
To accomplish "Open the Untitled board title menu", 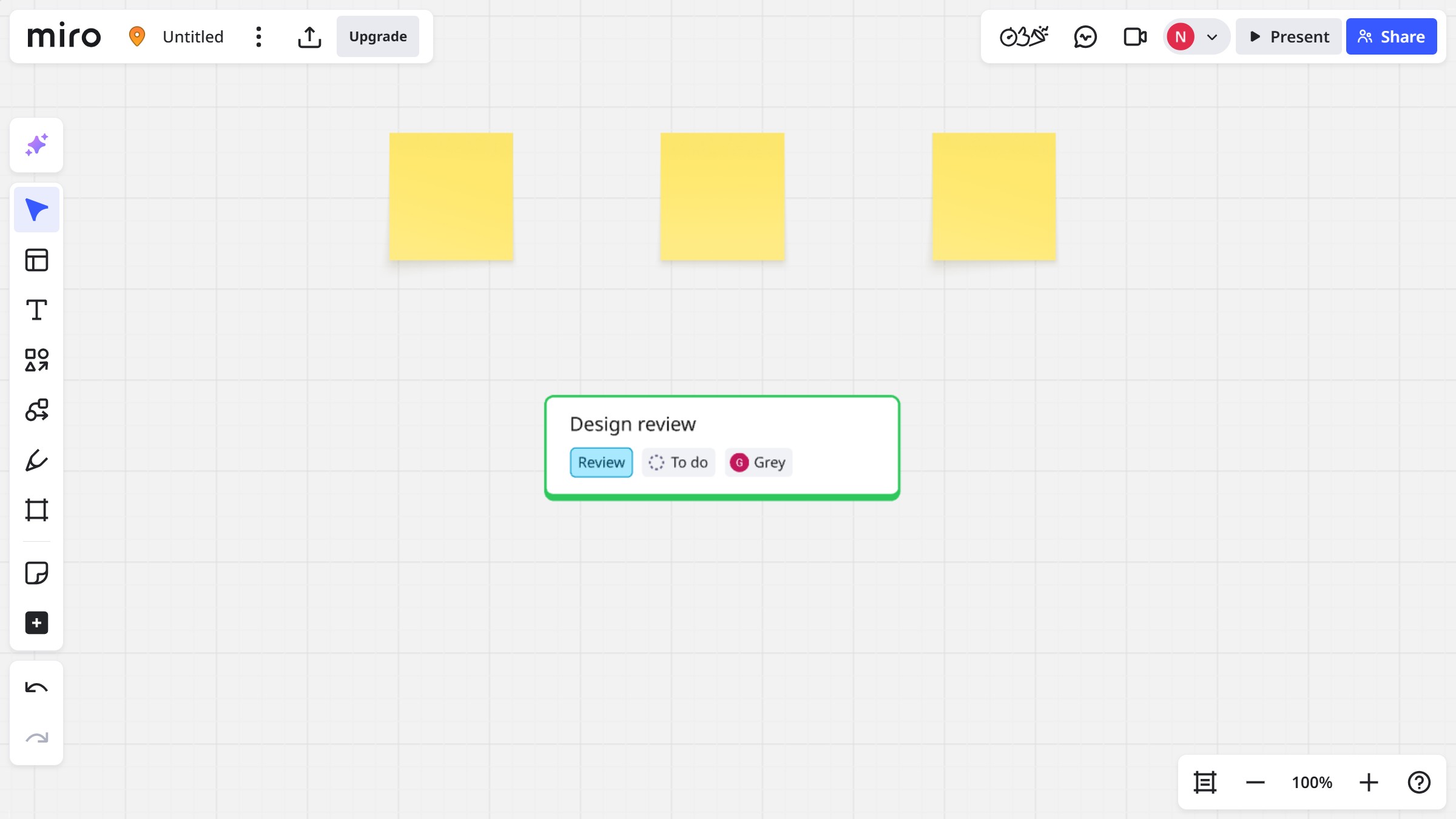I will tap(192, 36).
